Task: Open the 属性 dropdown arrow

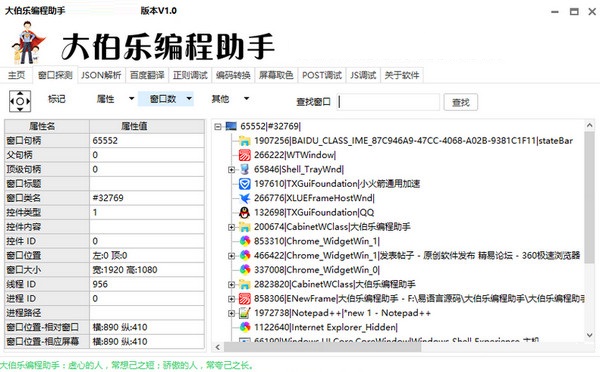Action: pos(131,99)
